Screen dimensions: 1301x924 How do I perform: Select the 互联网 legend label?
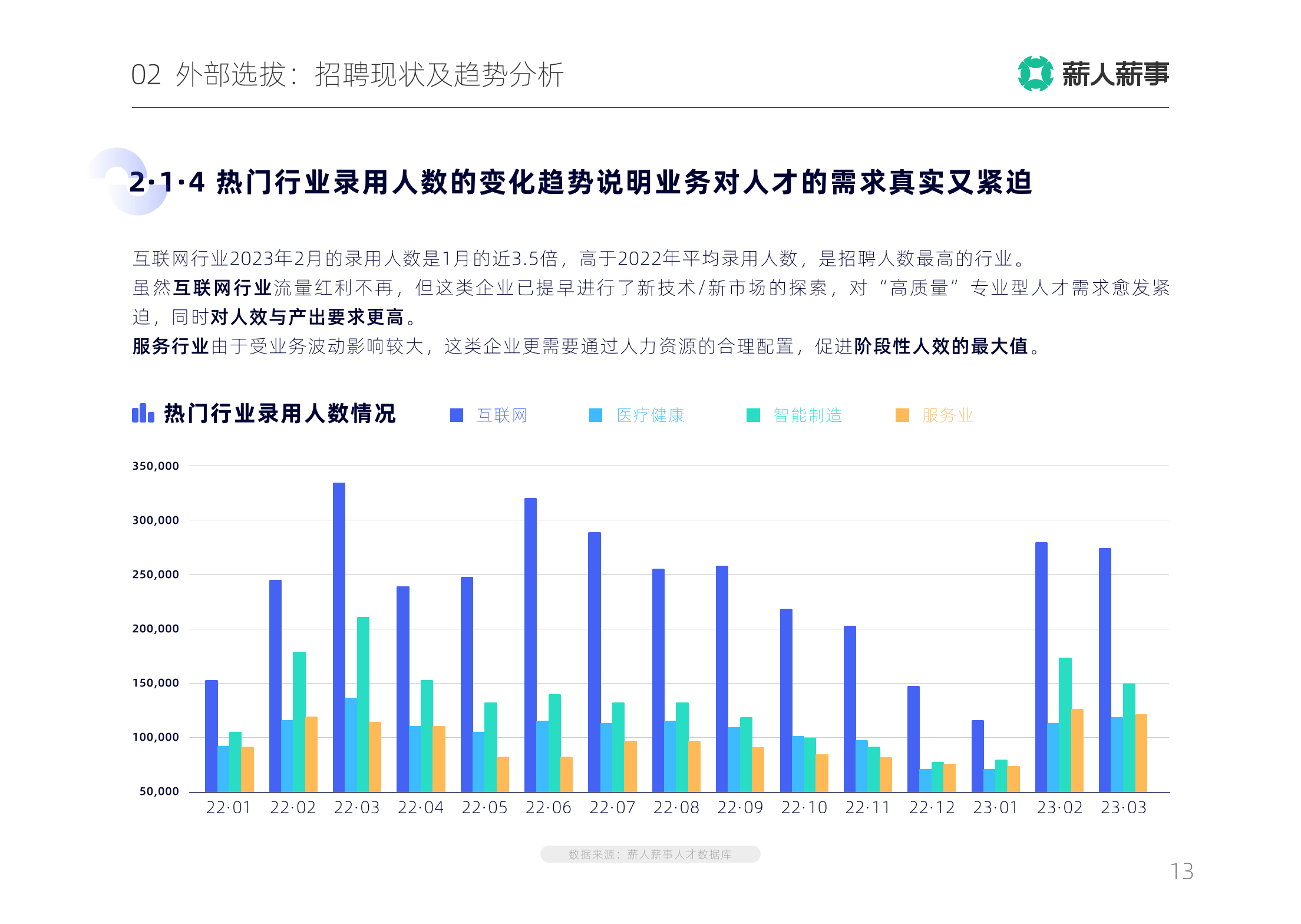point(502,415)
